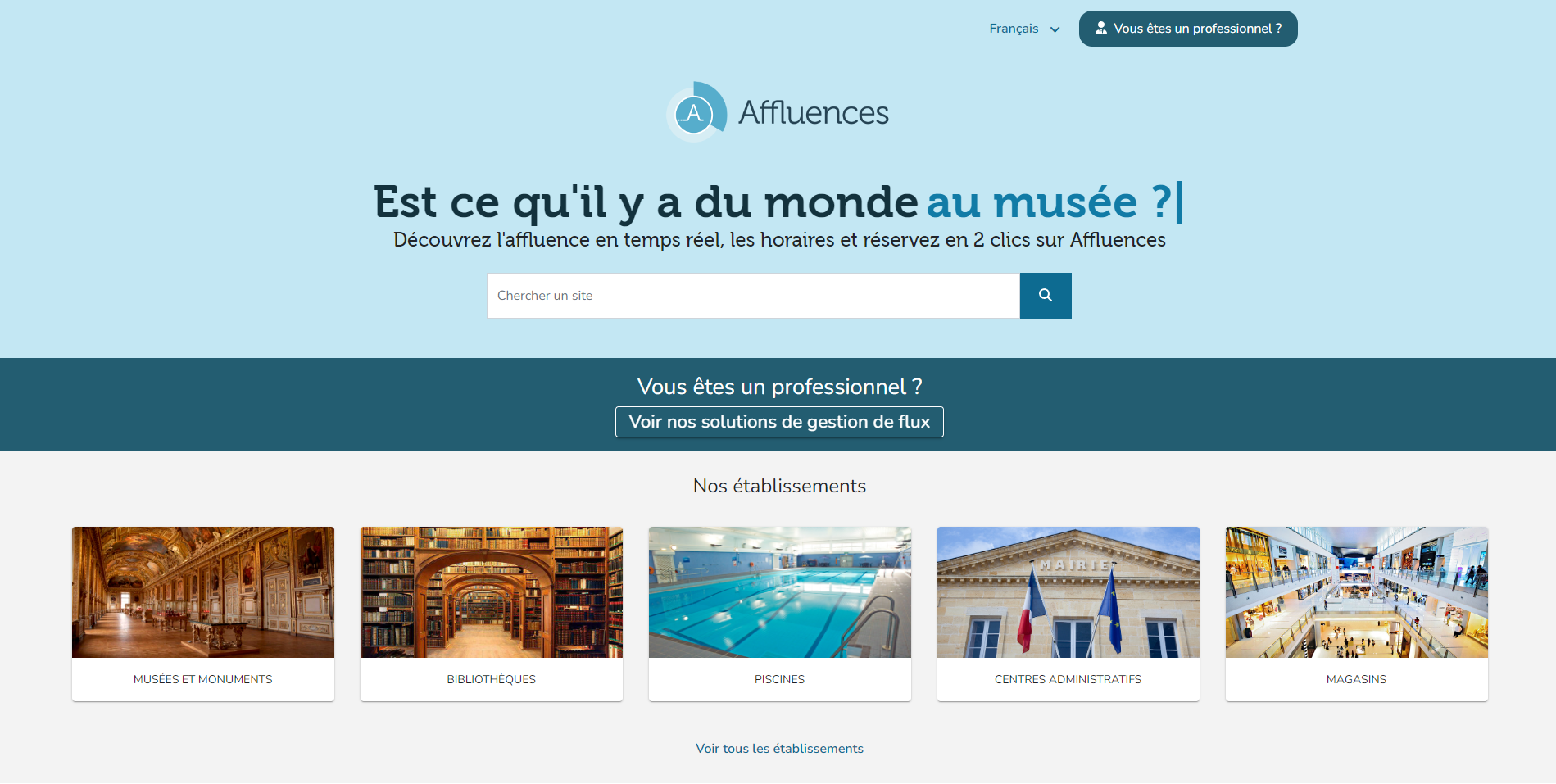Select the 'PISCINES' label
The image size is (1556, 784).
point(780,679)
